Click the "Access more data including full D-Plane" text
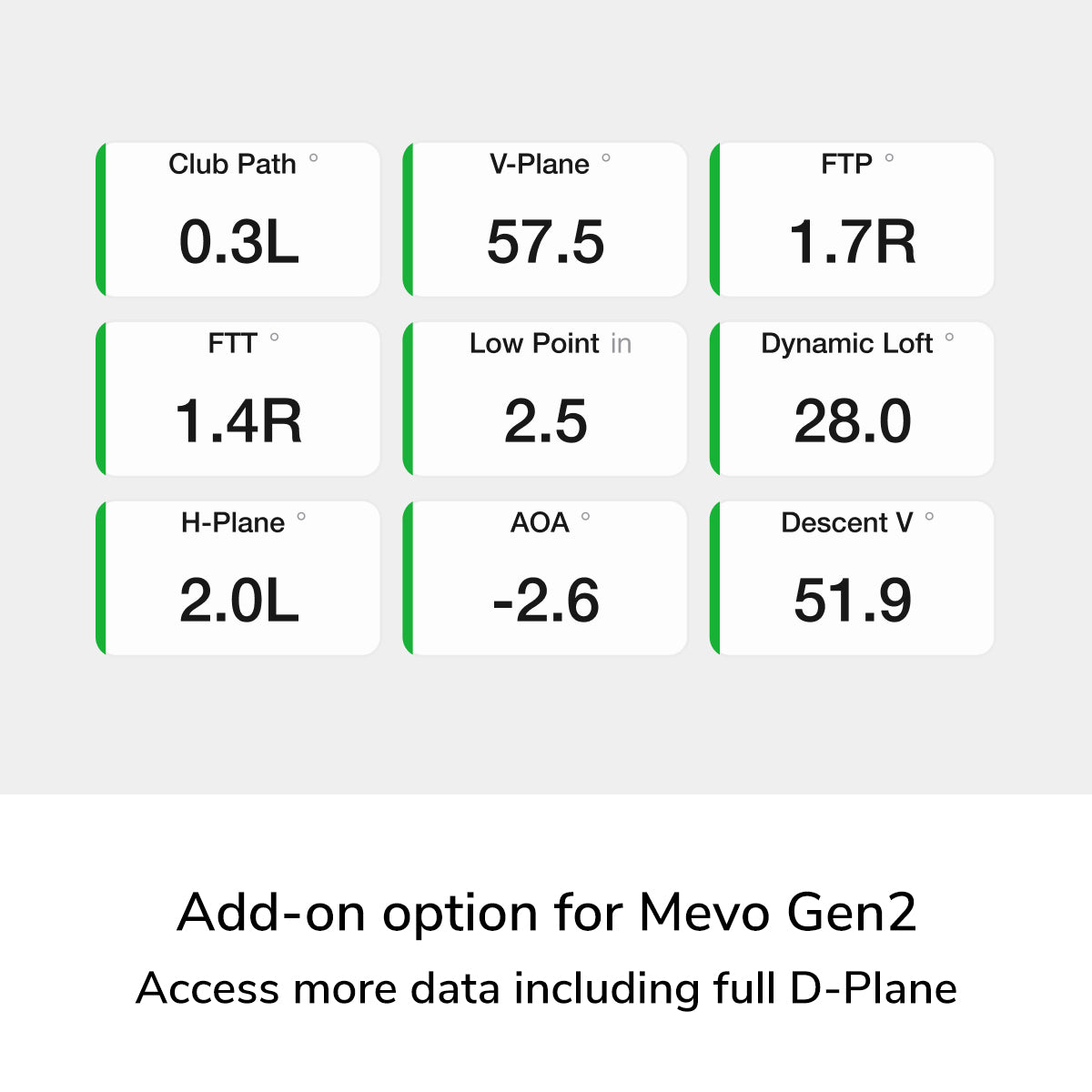 point(546,988)
